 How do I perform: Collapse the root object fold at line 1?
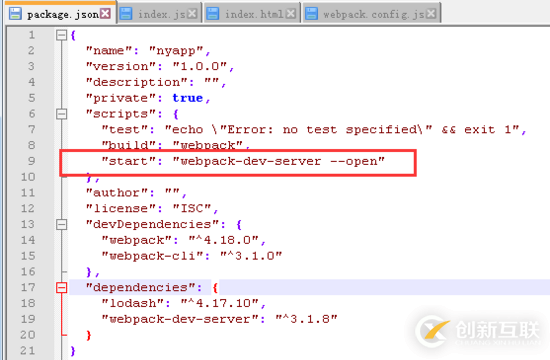pyautogui.click(x=61, y=35)
